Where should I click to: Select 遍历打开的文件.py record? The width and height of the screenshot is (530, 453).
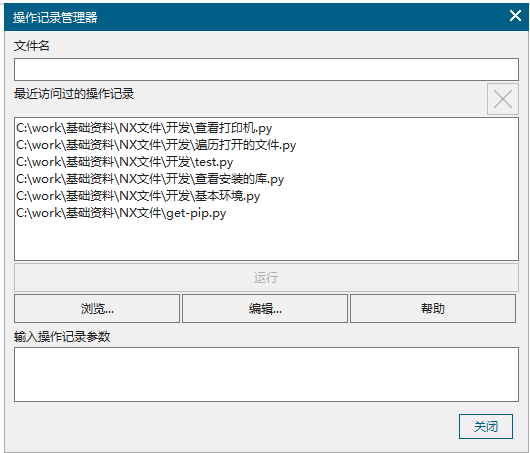point(156,145)
